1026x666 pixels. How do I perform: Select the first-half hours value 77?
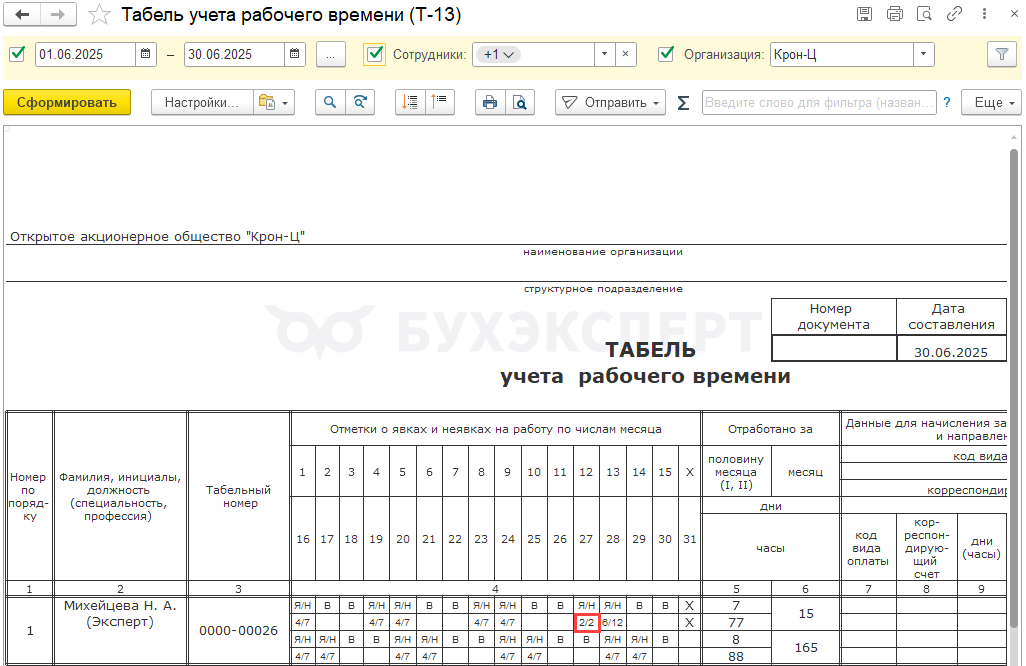coord(736,623)
